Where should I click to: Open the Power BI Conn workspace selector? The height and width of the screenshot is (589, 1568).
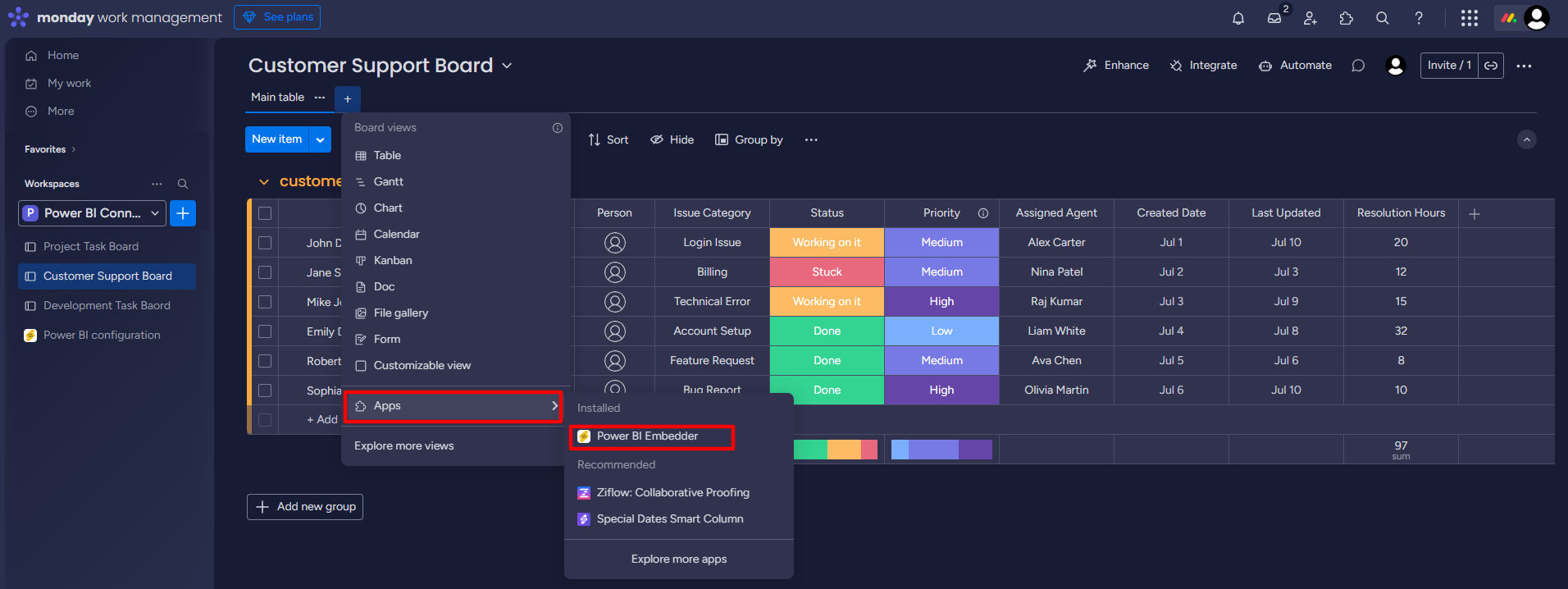tap(93, 213)
